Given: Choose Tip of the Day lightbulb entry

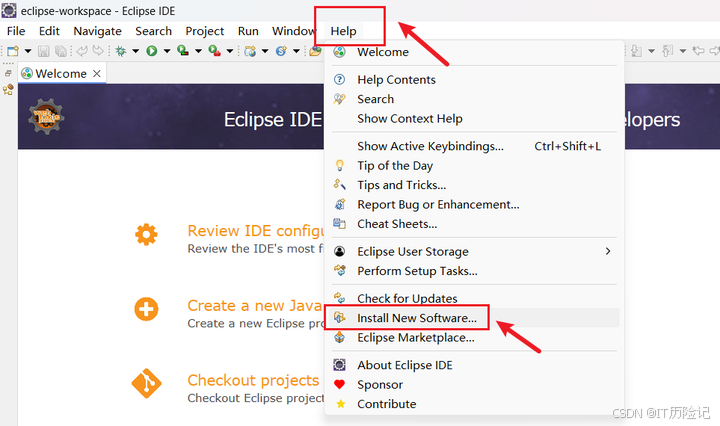Looking at the screenshot, I should click(474, 165).
